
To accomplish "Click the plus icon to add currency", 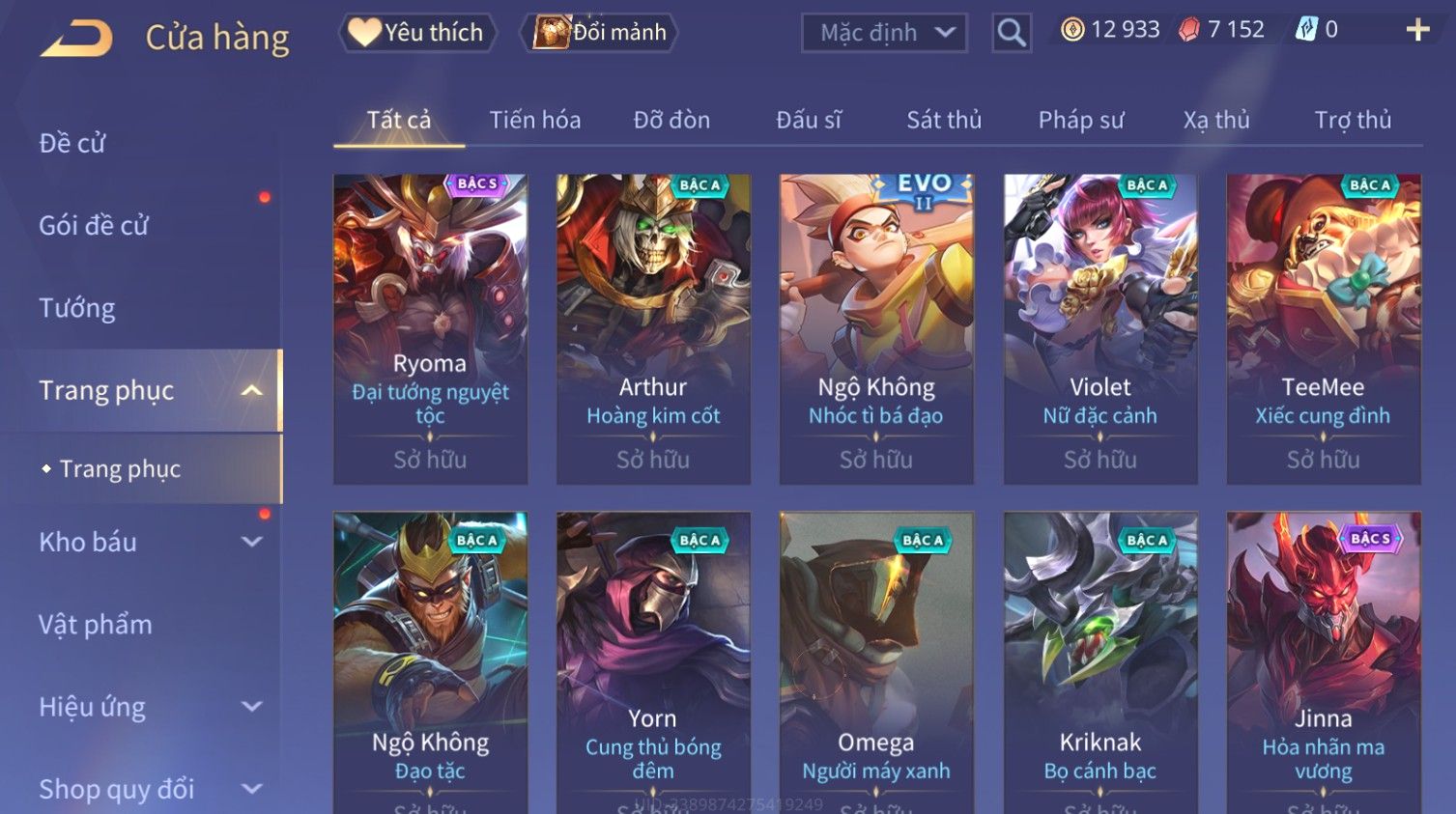I will pos(1417,30).
